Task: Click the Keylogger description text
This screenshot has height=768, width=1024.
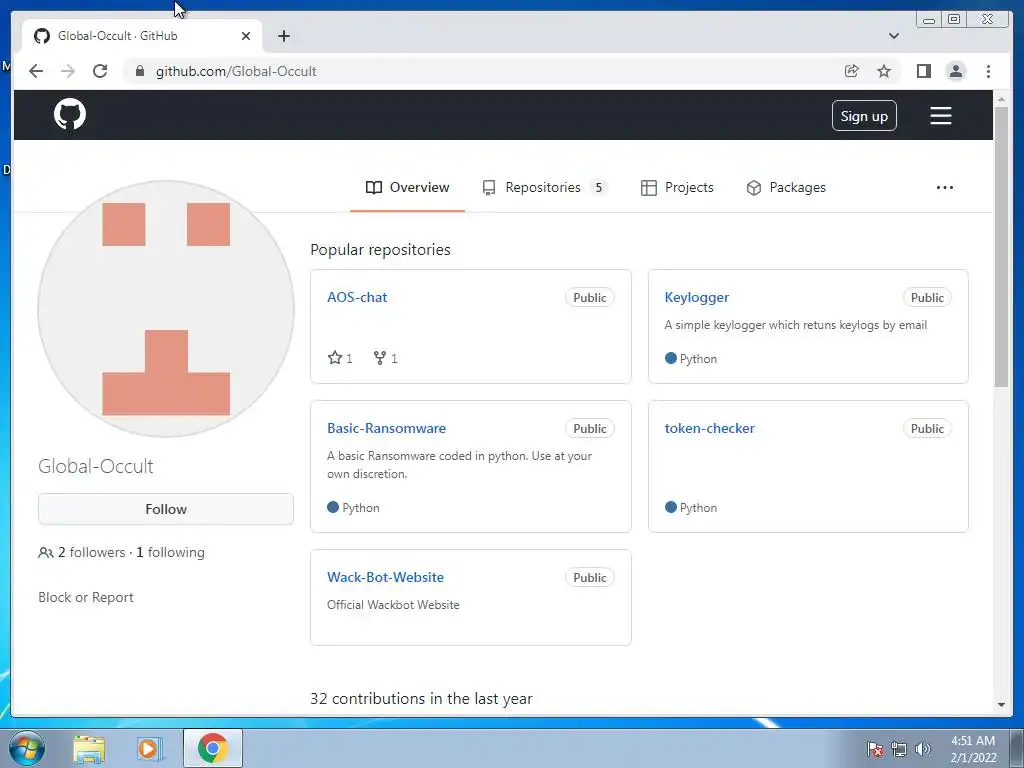Action: pos(795,325)
